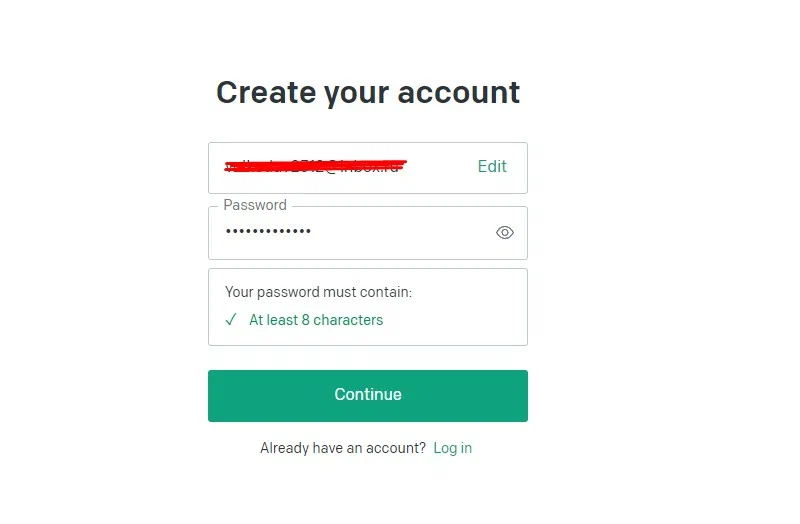Click the red scribble hiding the email
Viewport: 800px width, 524px height.
point(315,166)
